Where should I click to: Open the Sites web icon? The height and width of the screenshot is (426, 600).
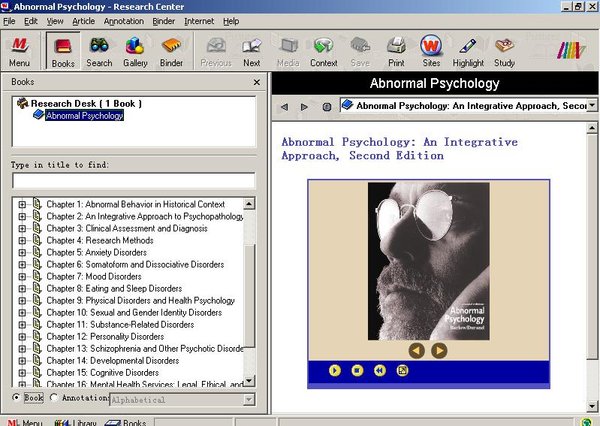click(431, 50)
